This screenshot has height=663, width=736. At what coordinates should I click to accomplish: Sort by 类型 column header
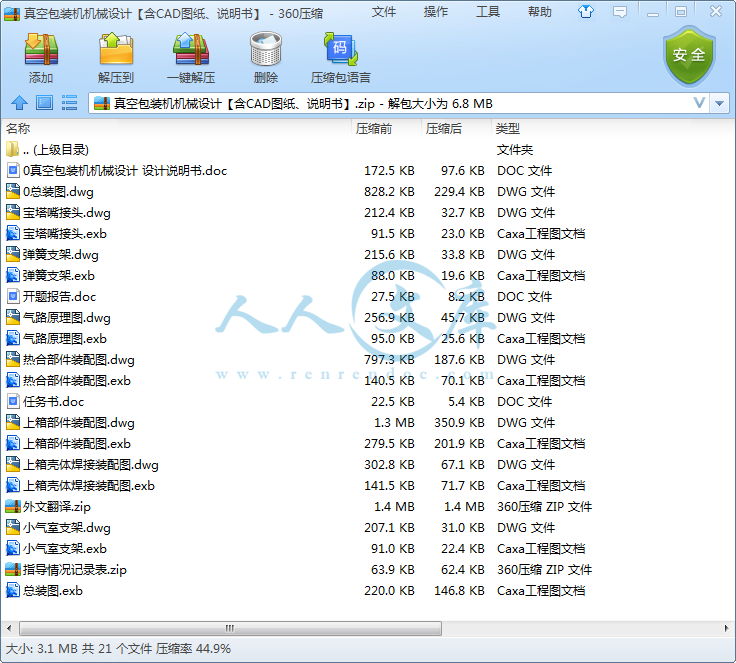(508, 128)
